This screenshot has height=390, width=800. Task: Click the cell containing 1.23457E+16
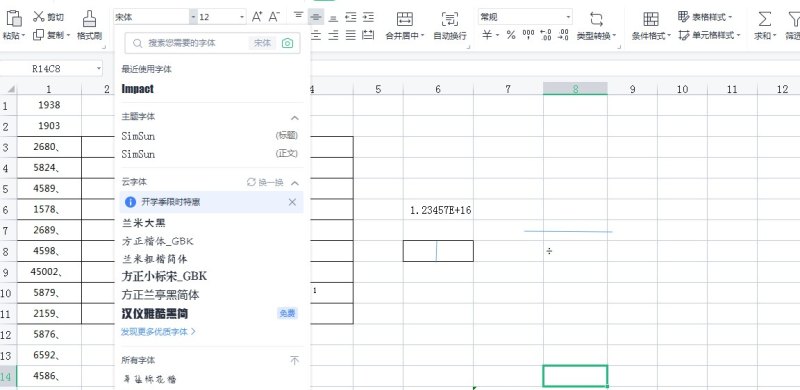tap(438, 210)
